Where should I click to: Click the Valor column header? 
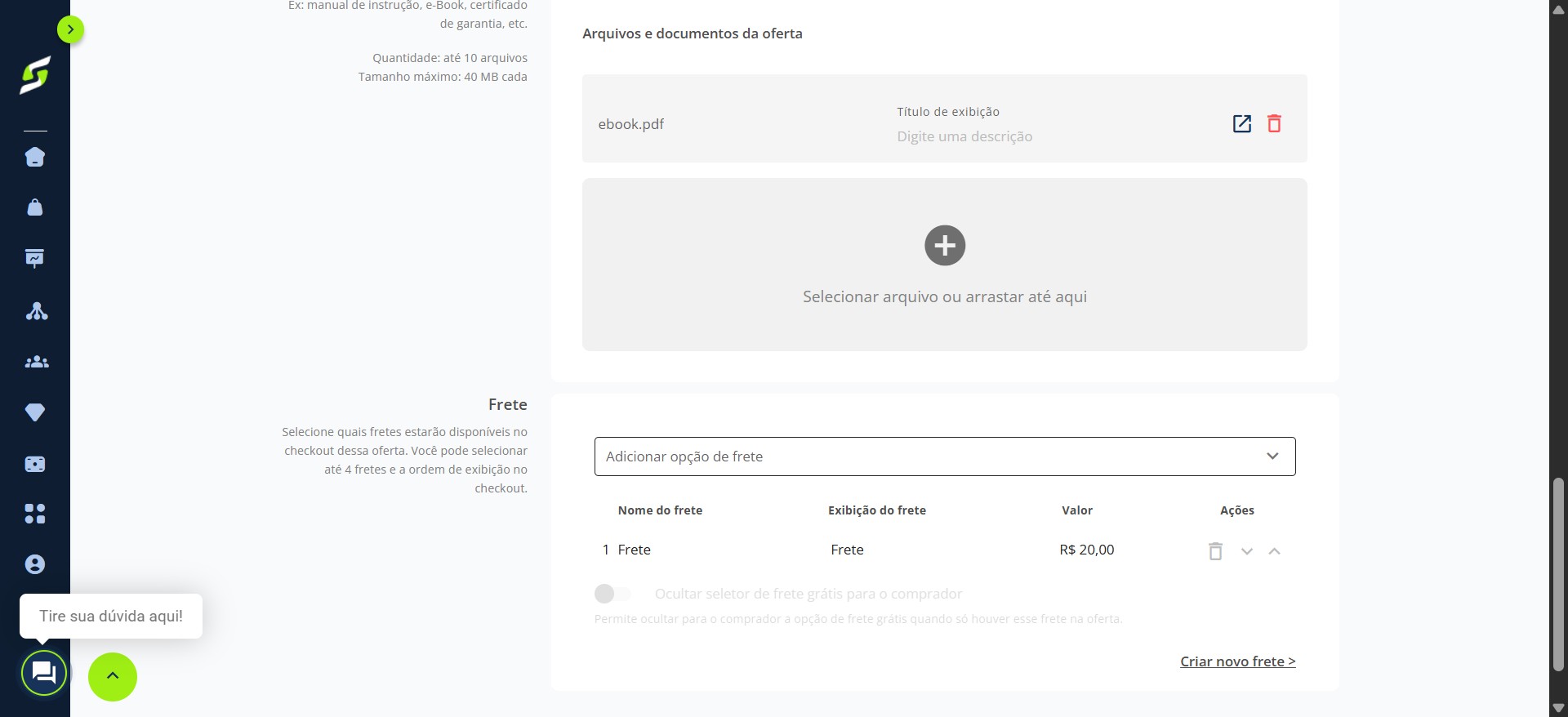tap(1077, 510)
